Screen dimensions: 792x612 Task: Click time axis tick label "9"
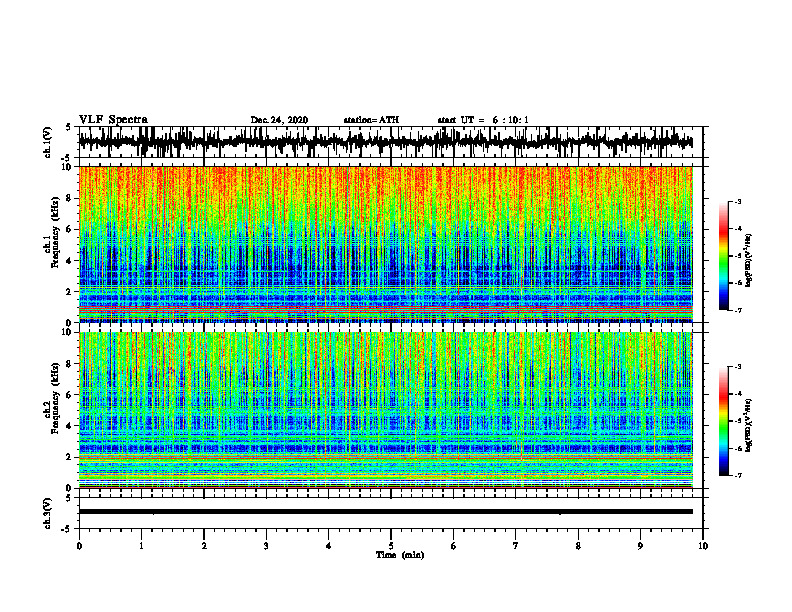(640, 546)
